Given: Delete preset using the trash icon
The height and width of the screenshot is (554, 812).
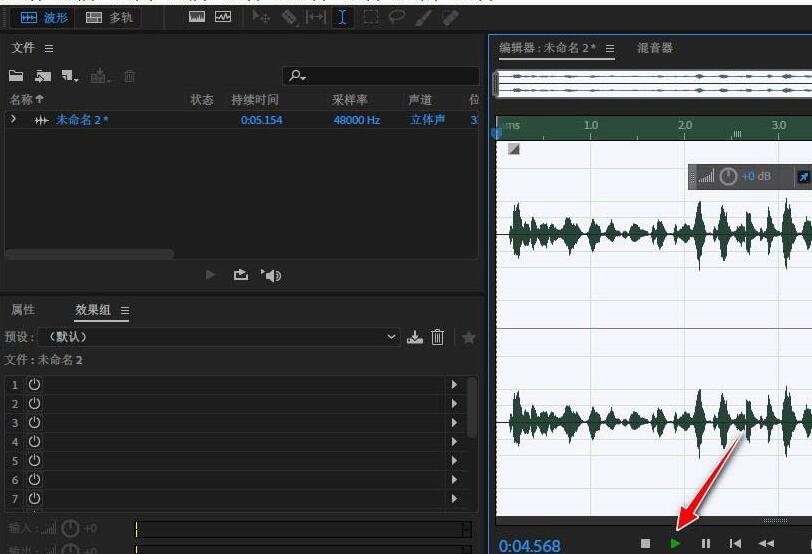Looking at the screenshot, I should coord(437,337).
